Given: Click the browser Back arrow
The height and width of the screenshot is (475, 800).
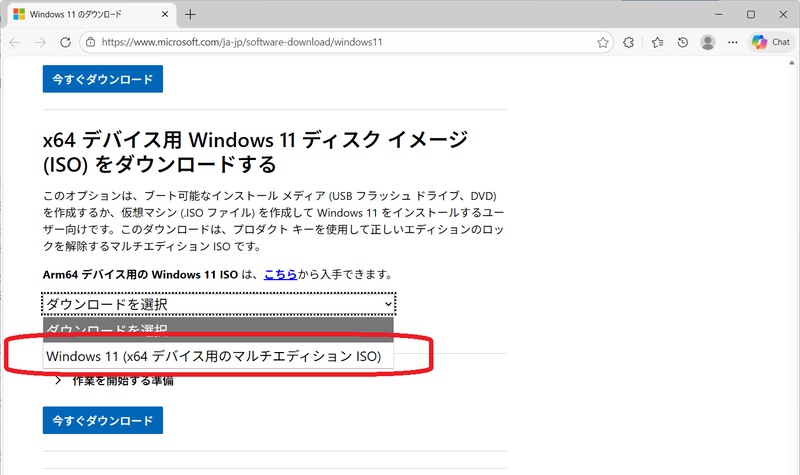Looking at the screenshot, I should 15,42.
